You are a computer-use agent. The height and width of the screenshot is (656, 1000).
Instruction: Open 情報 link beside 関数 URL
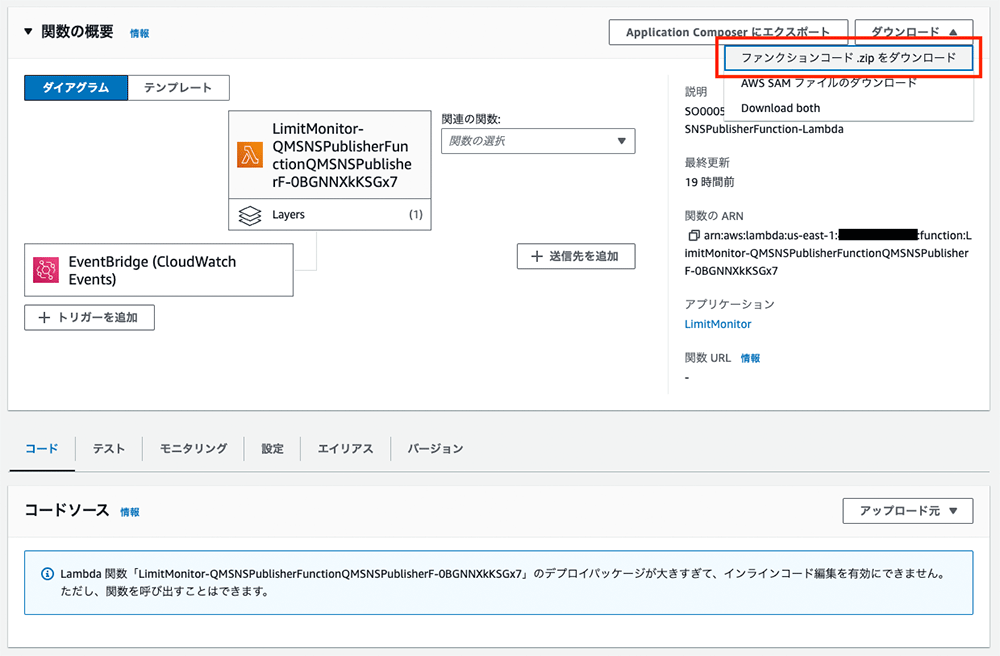click(750, 358)
